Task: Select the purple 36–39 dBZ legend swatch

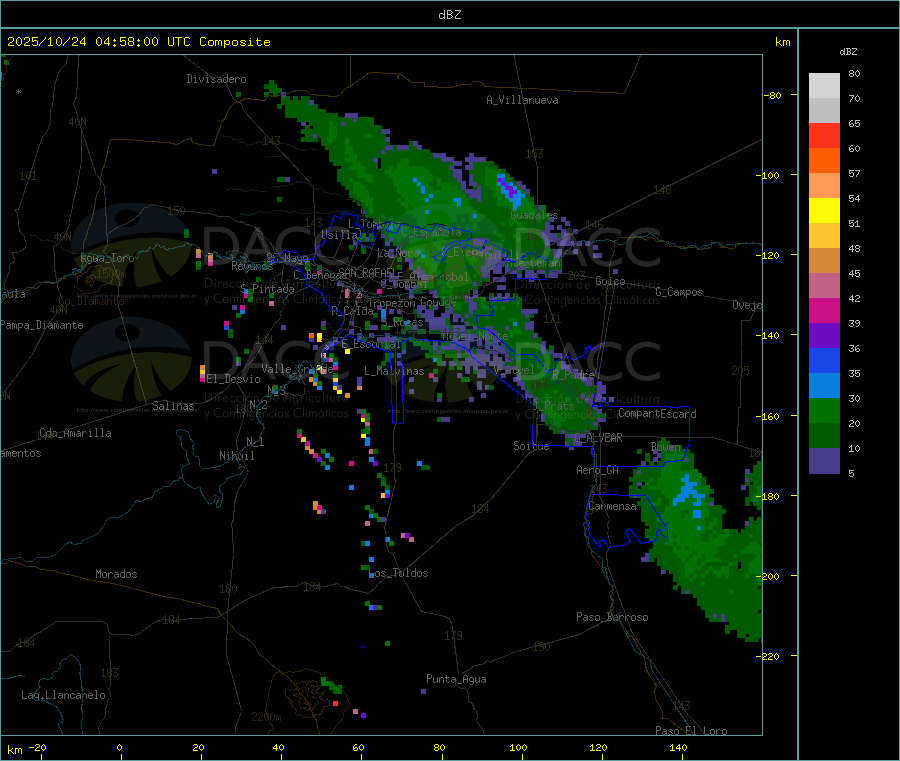Action: click(824, 336)
